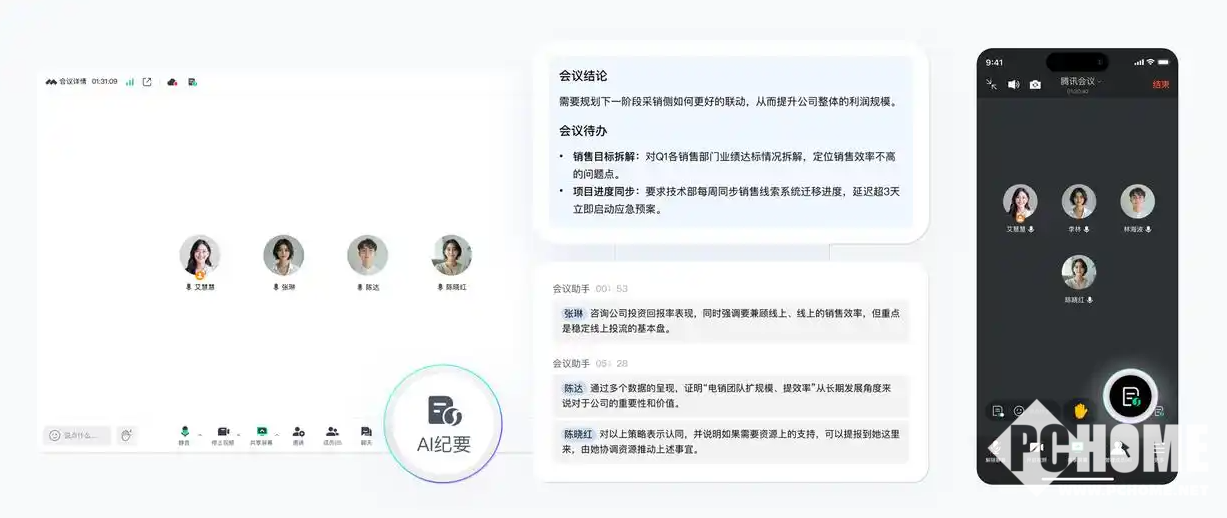
Task: Toggle the stop video (停止视频) camera button
Action: click(224, 434)
